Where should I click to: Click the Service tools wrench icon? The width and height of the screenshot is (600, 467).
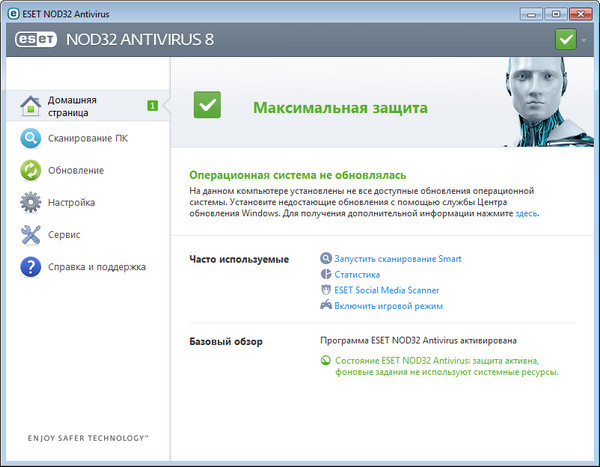31,234
